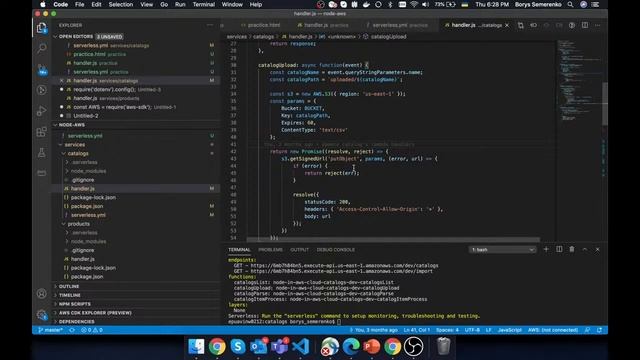Screen dimensions: 640x360
Task: Switch to the Problems panel tab
Action: (270, 249)
